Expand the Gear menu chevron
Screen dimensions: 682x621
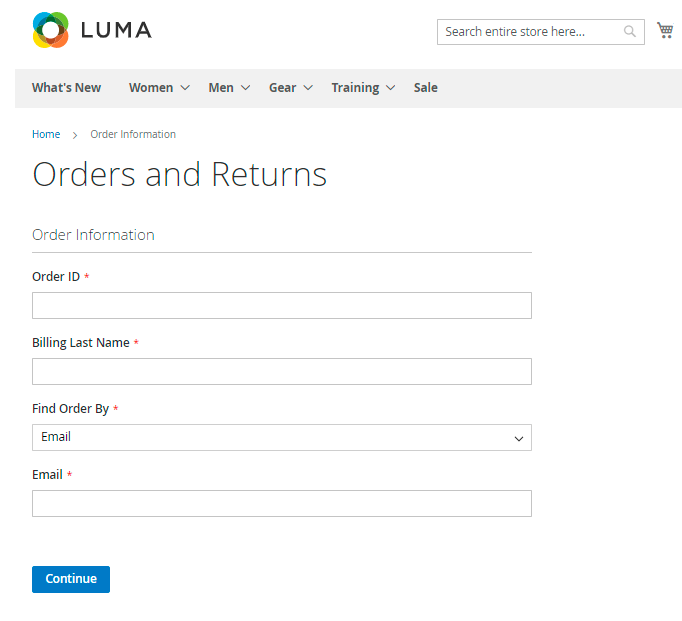(308, 88)
